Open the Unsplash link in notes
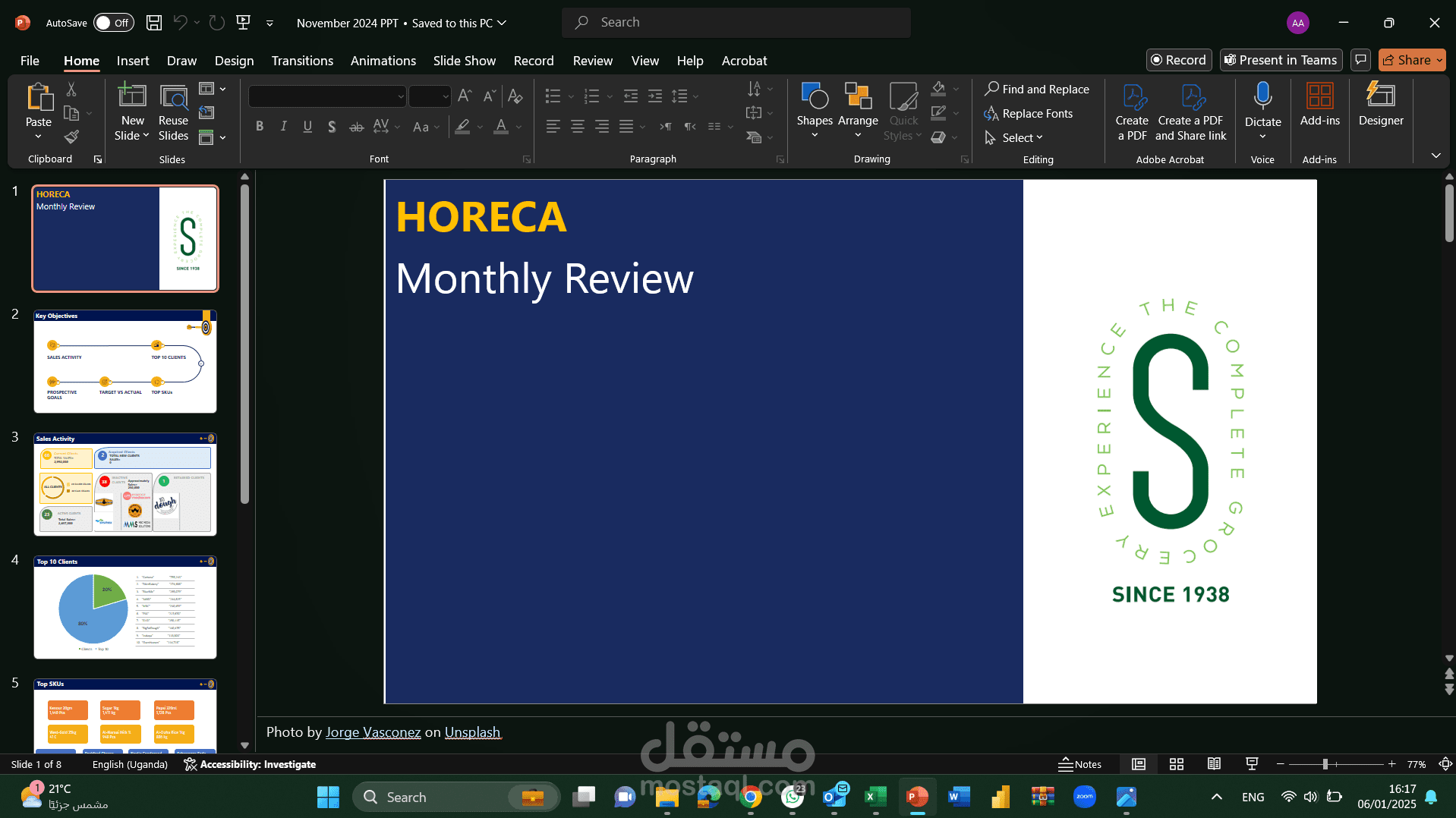 point(472,732)
